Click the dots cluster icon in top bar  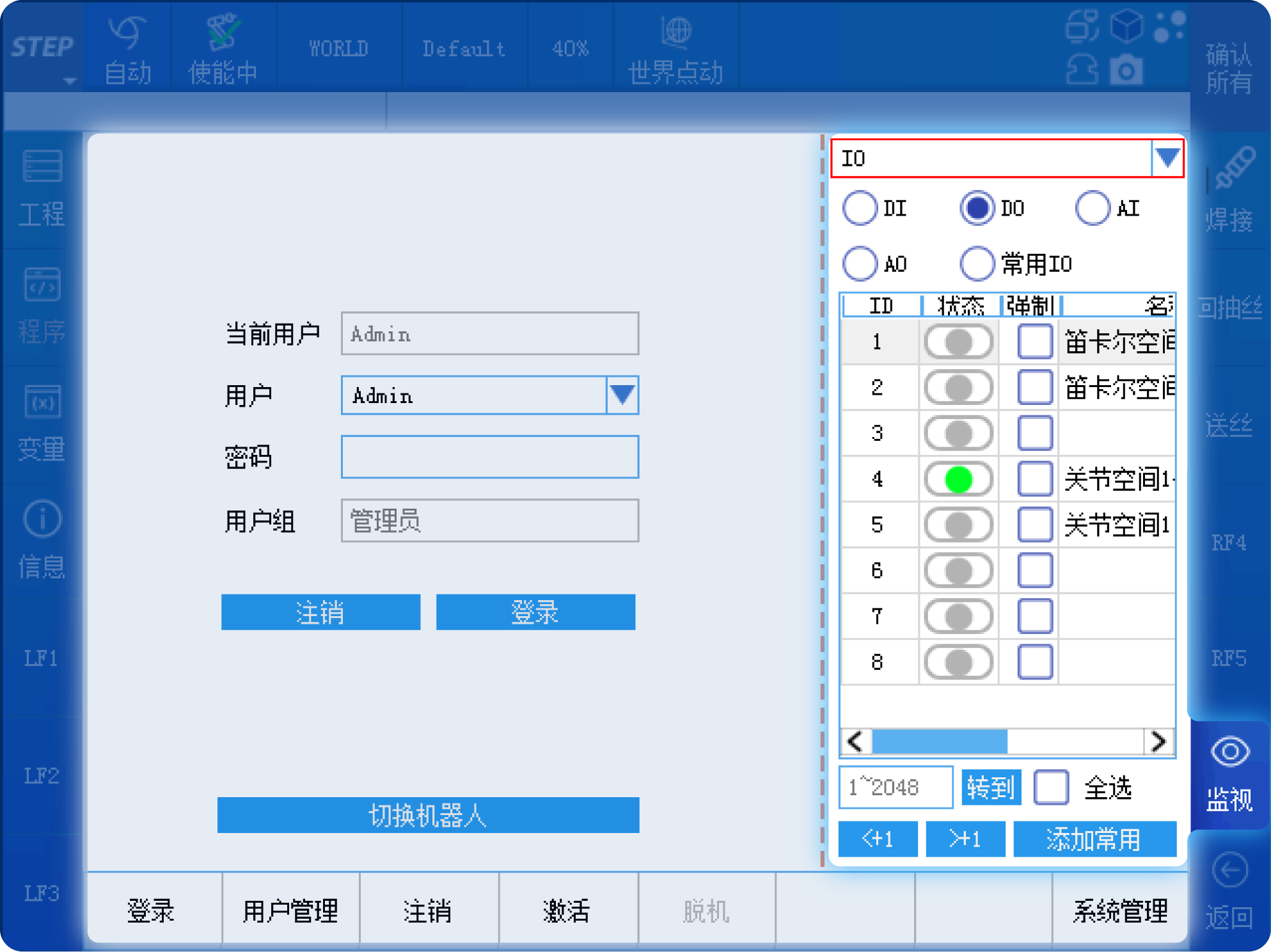[x=1169, y=28]
